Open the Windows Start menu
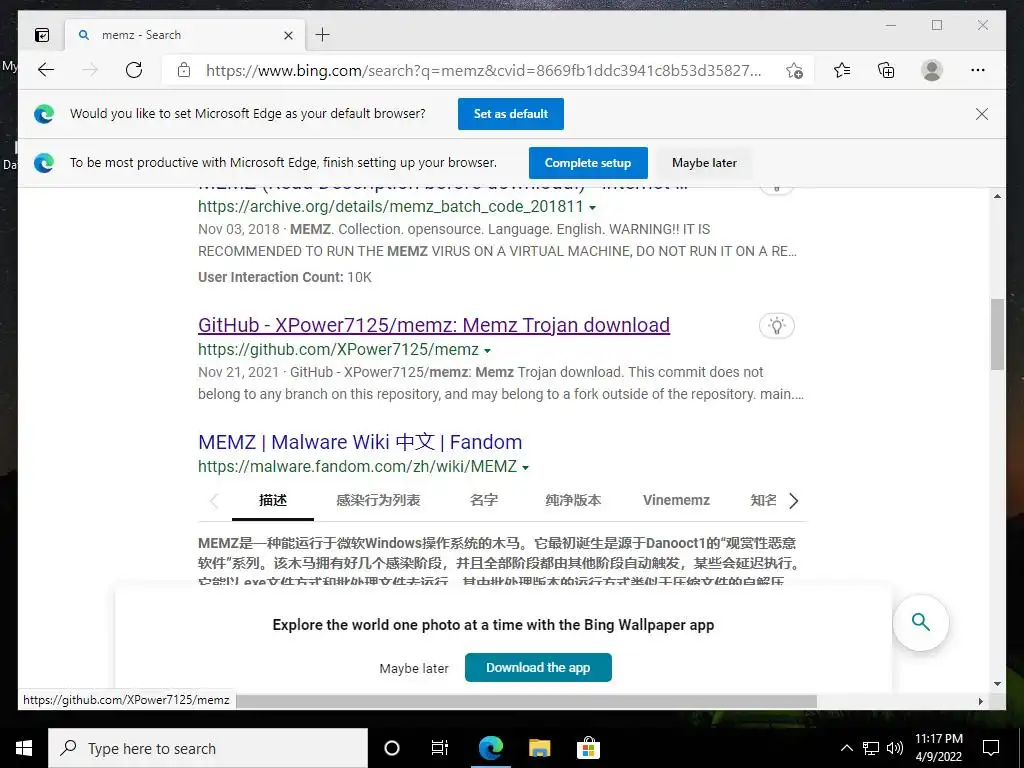 pyautogui.click(x=24, y=748)
